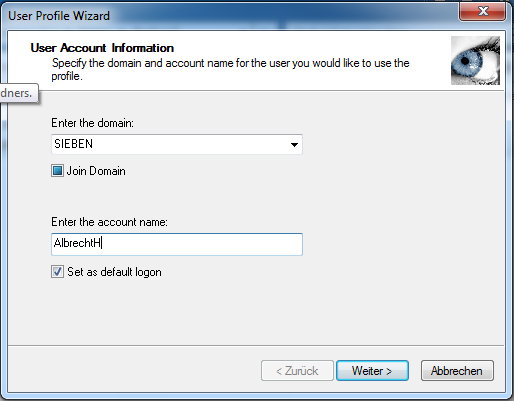Viewport: 514px width, 401px height.
Task: Click the "Enter the account name:" label
Action: [x=109, y=222]
